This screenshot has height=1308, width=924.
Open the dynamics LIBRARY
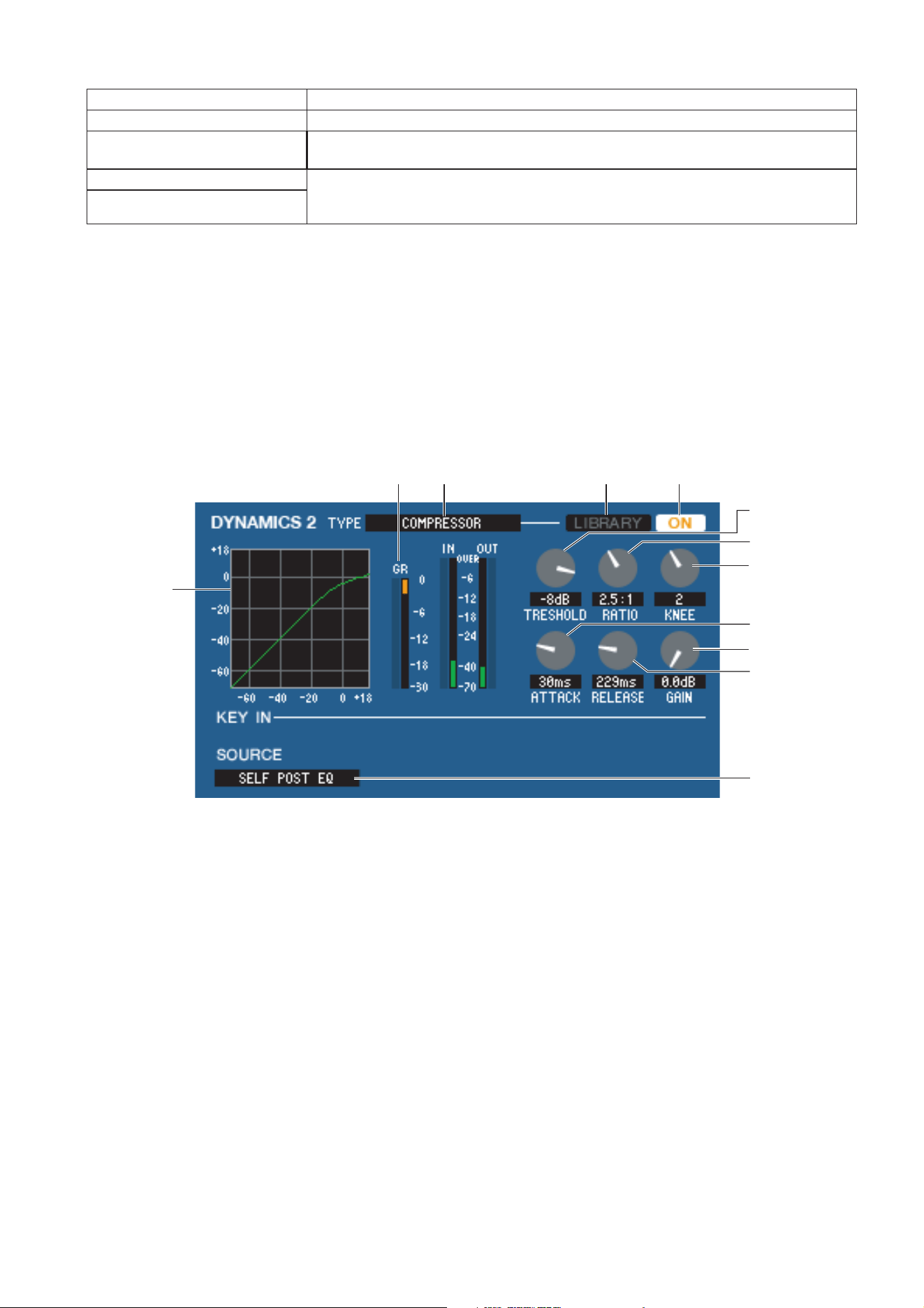pyautogui.click(x=608, y=523)
